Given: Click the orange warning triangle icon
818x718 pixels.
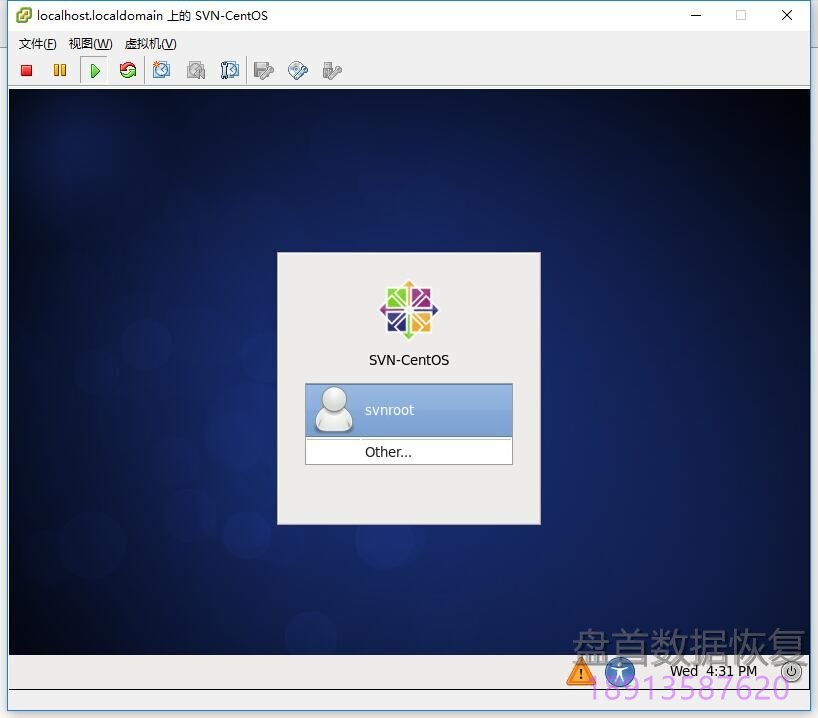Looking at the screenshot, I should tap(580, 671).
